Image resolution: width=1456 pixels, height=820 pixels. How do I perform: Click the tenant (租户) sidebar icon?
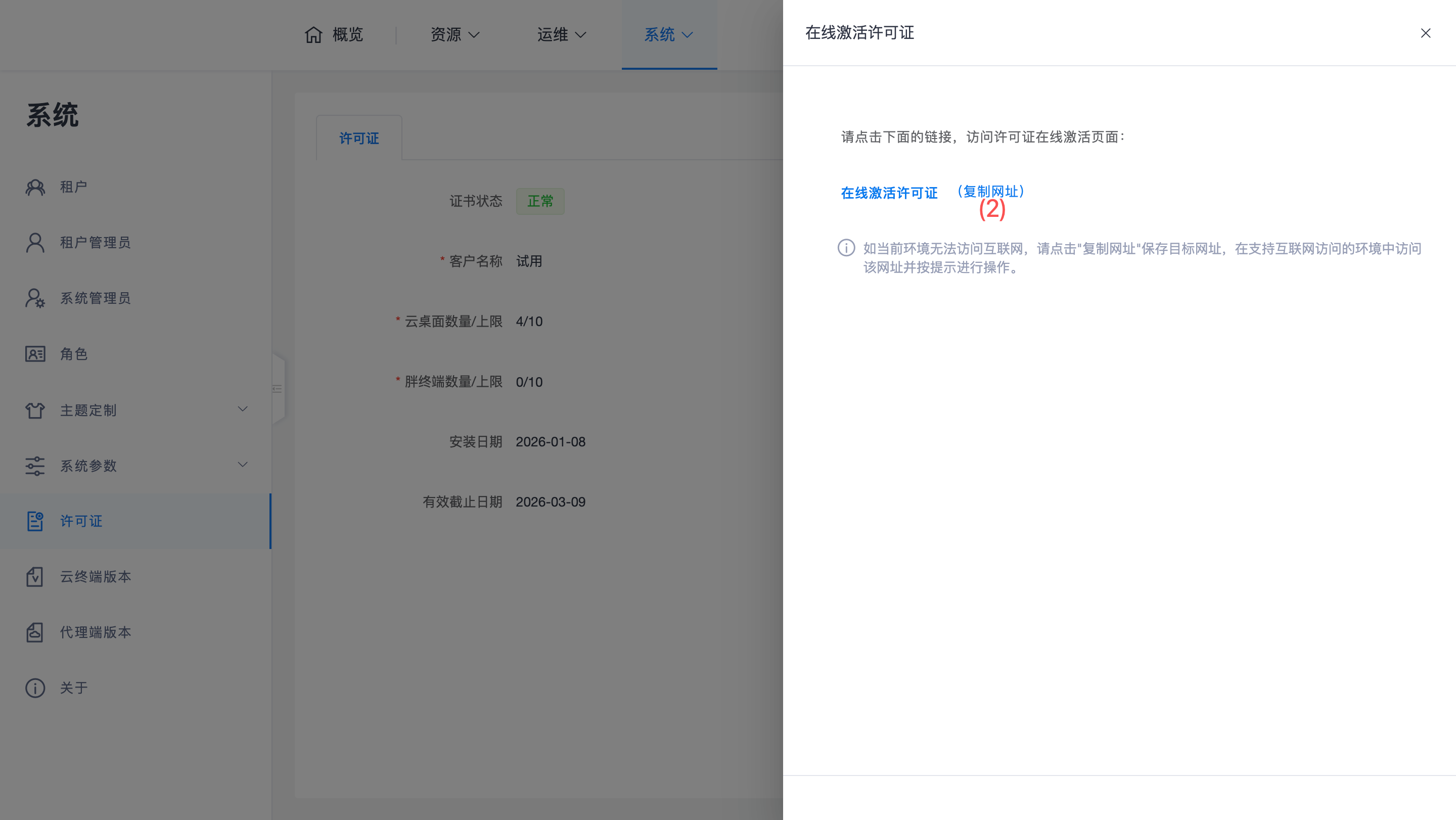click(35, 187)
